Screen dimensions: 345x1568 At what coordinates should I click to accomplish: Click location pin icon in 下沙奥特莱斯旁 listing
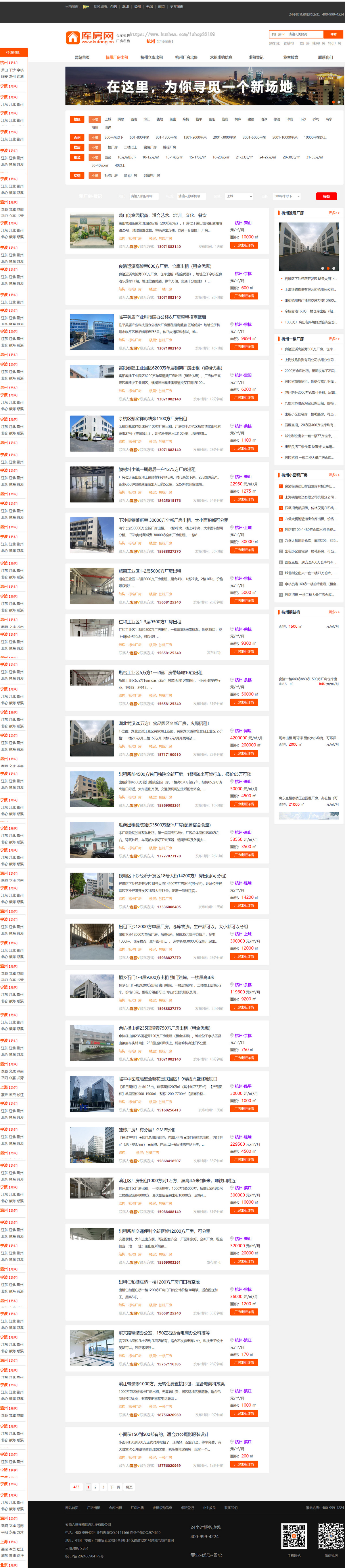pyautogui.click(x=232, y=528)
